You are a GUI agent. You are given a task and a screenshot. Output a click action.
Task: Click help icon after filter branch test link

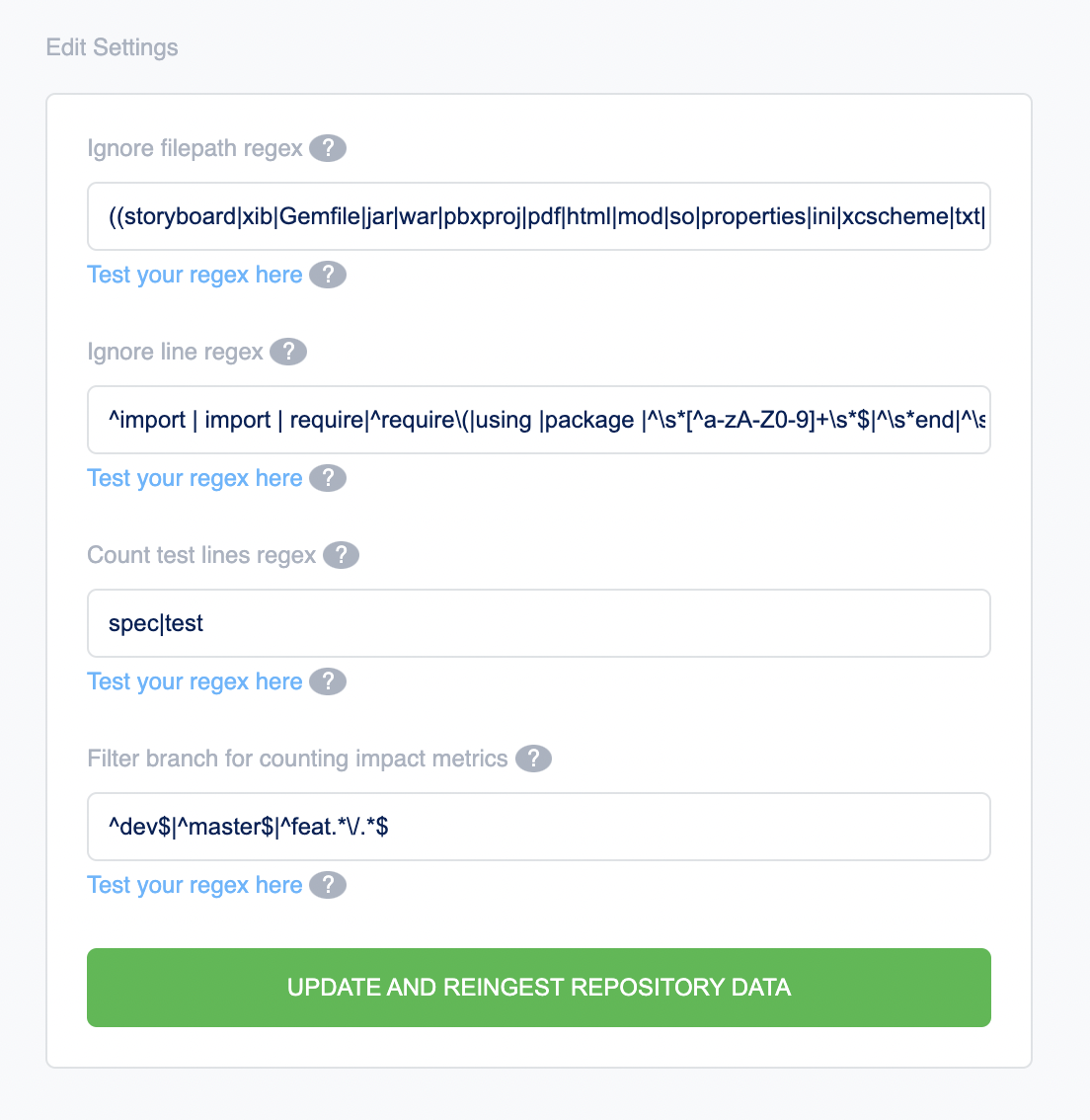pos(328,885)
